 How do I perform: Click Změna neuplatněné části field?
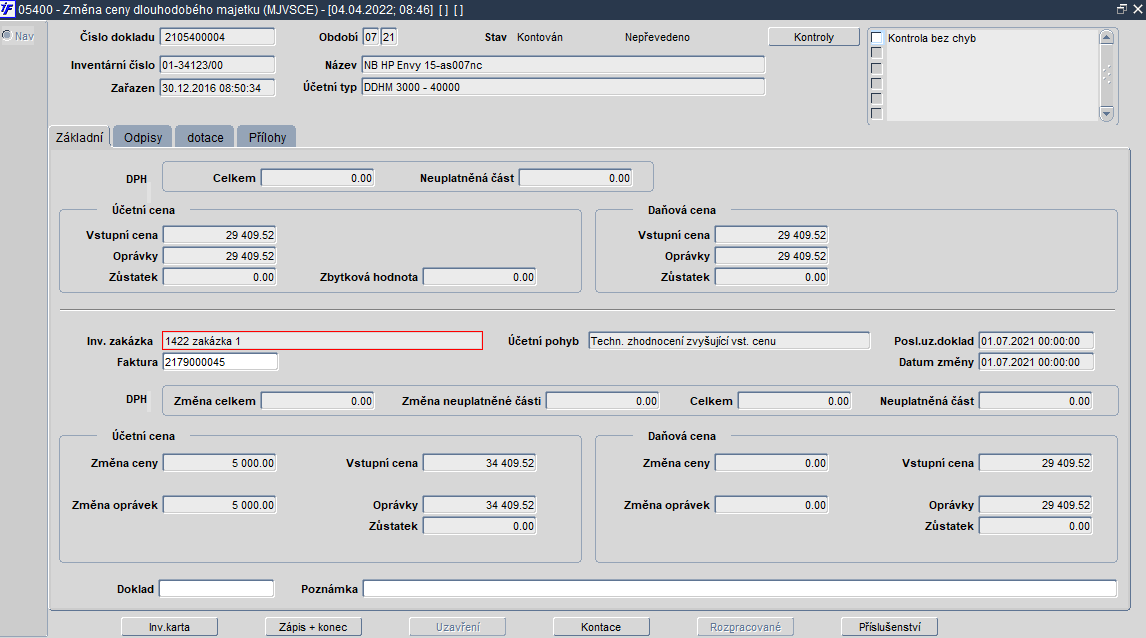[x=603, y=400]
